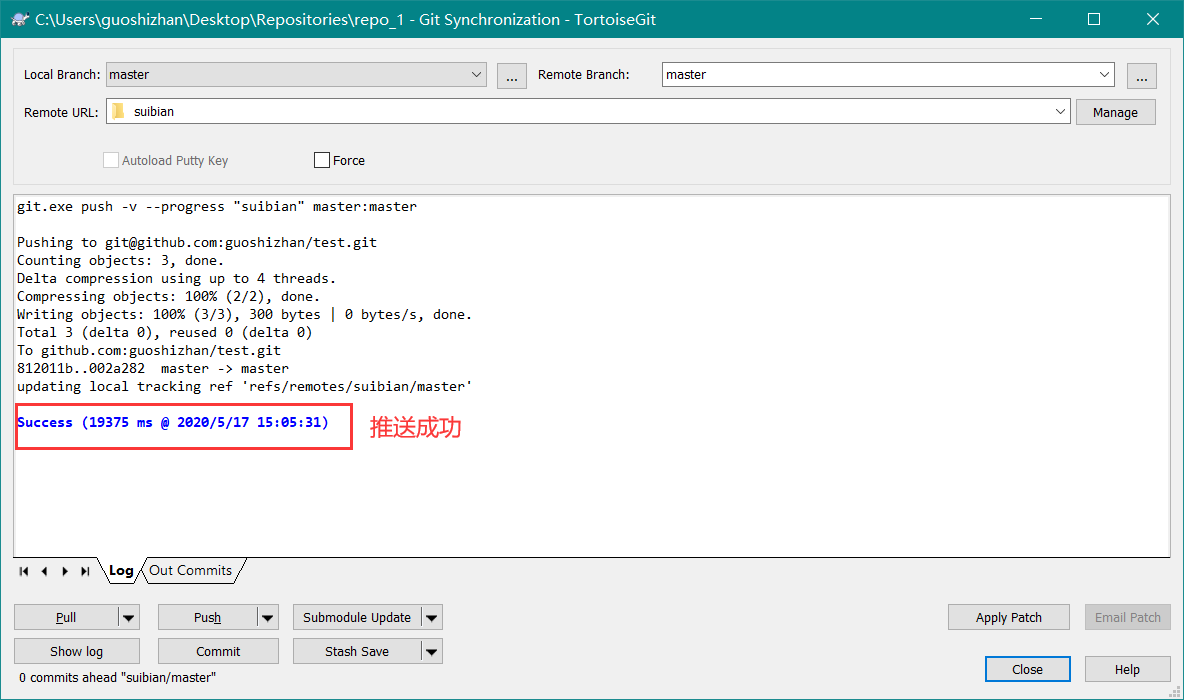The height and width of the screenshot is (700, 1184).
Task: Select the Log tab
Action: 121,571
